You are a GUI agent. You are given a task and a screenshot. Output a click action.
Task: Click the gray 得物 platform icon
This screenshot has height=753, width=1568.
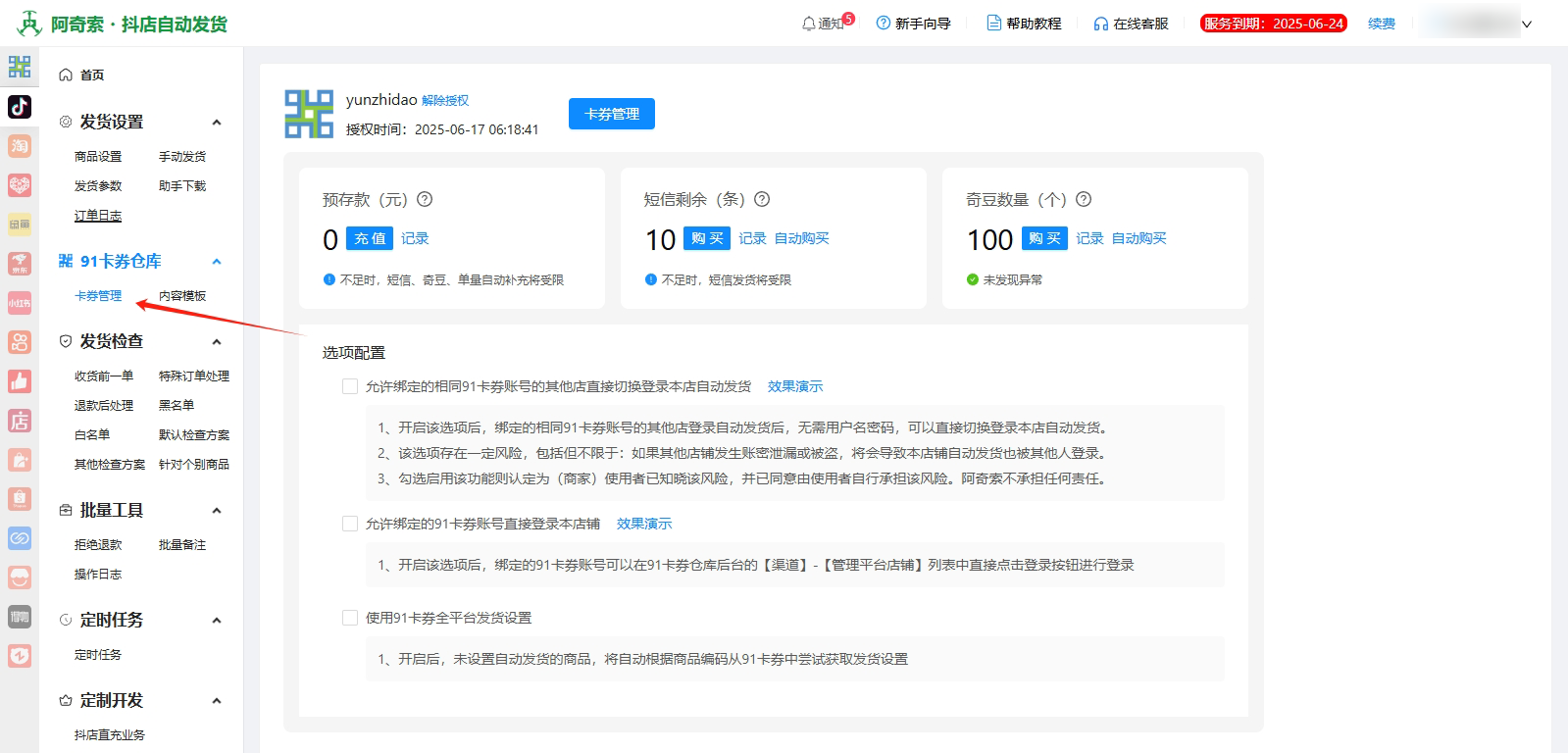coord(20,617)
